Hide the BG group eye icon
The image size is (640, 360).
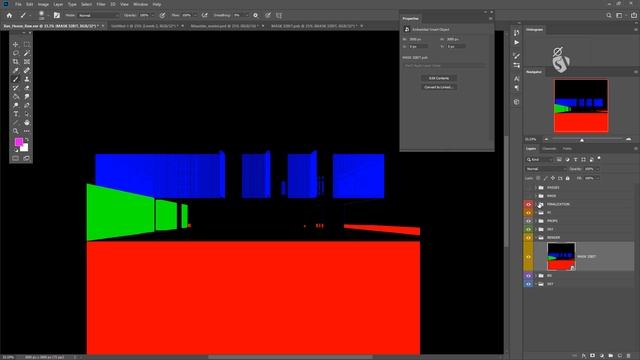528,276
